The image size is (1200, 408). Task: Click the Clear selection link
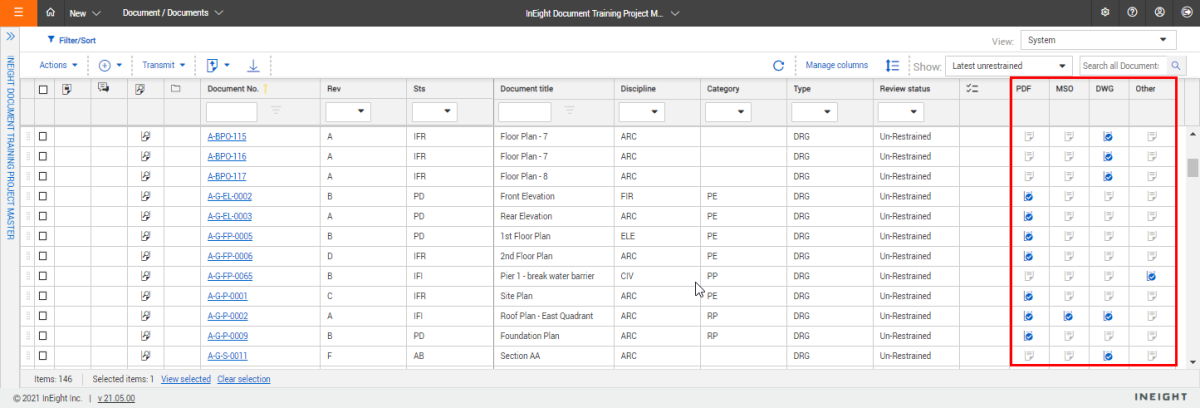click(x=244, y=379)
